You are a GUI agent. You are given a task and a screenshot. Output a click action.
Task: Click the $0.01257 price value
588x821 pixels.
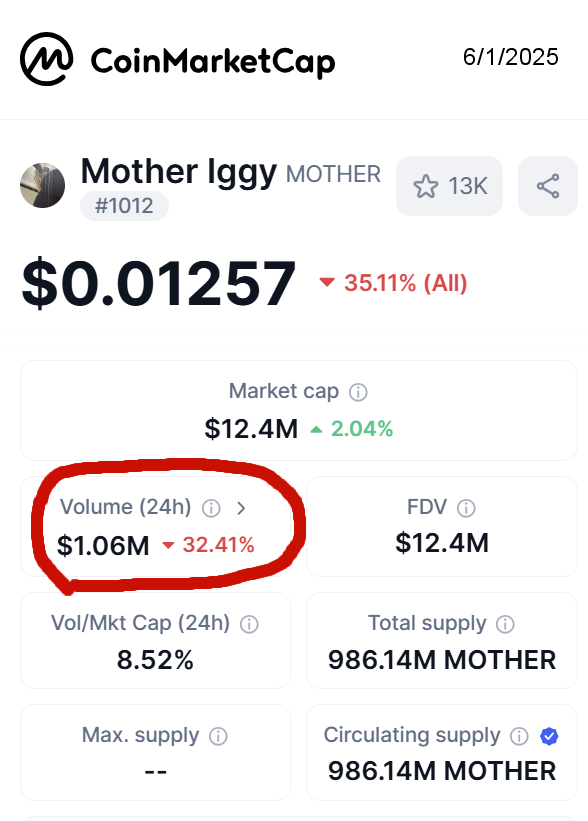(159, 283)
